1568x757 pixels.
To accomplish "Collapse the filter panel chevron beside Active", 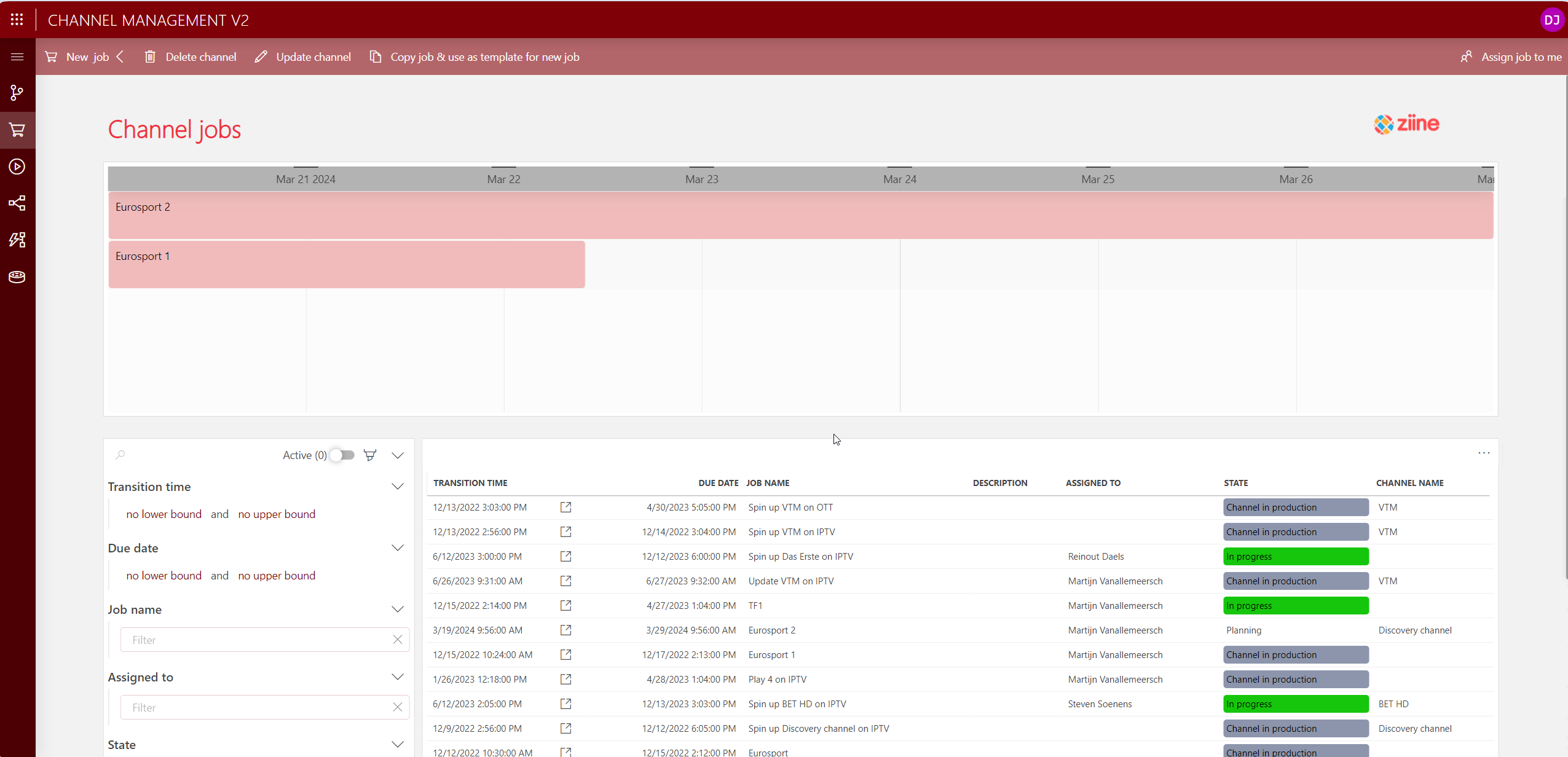I will [398, 455].
